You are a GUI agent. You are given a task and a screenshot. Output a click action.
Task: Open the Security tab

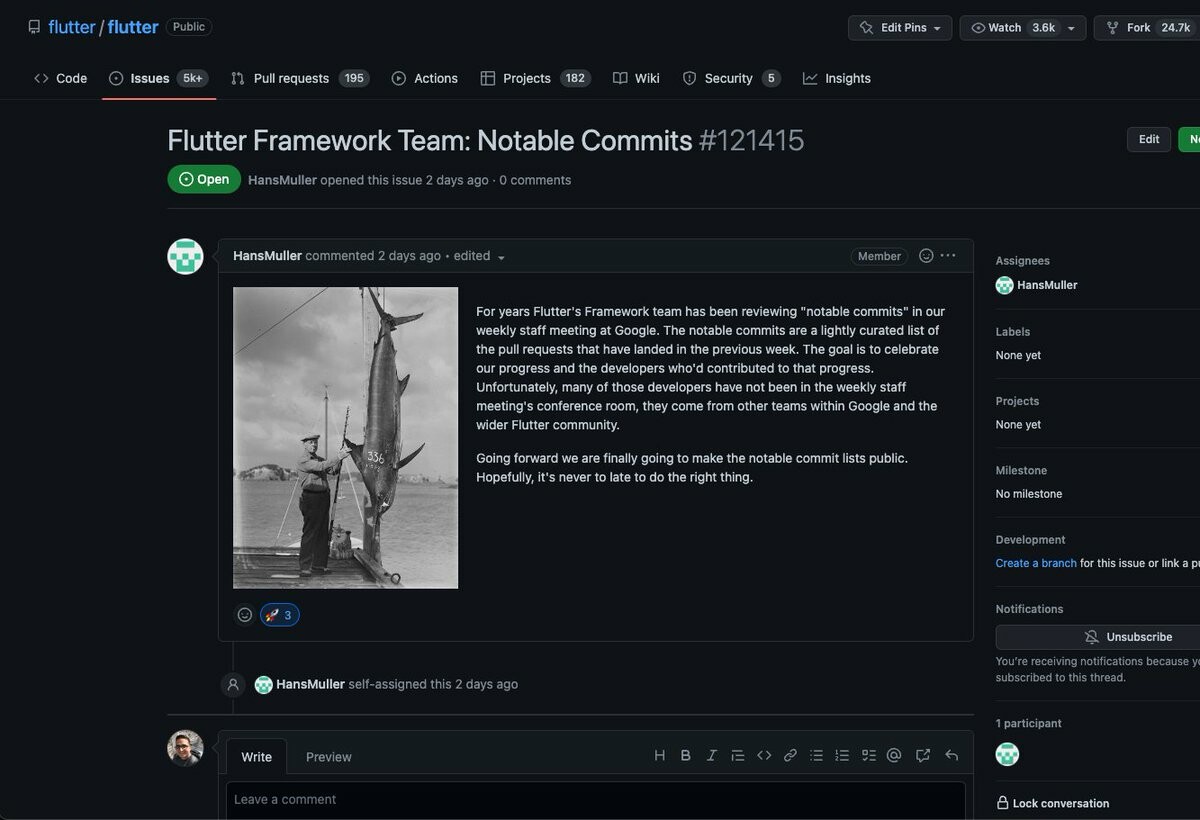click(x=731, y=78)
